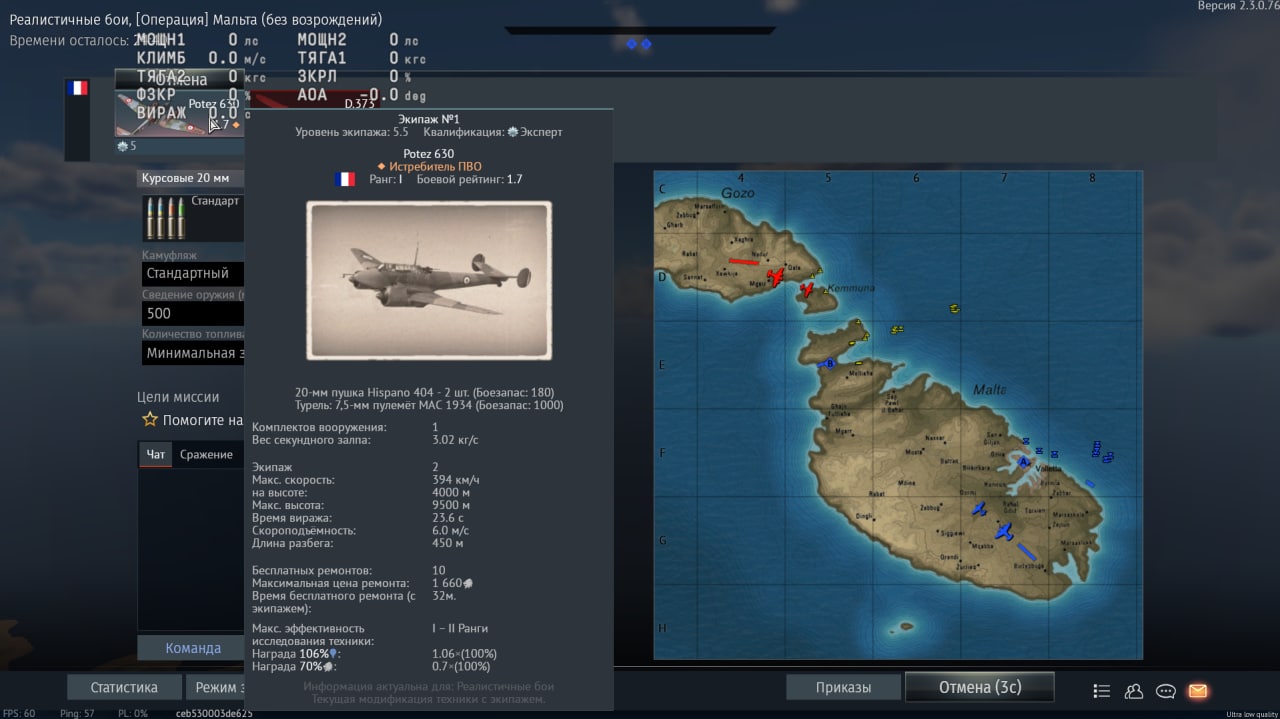Click the Боевой рейтинг: 1.7 text
The image size is (1280, 719).
click(x=469, y=179)
